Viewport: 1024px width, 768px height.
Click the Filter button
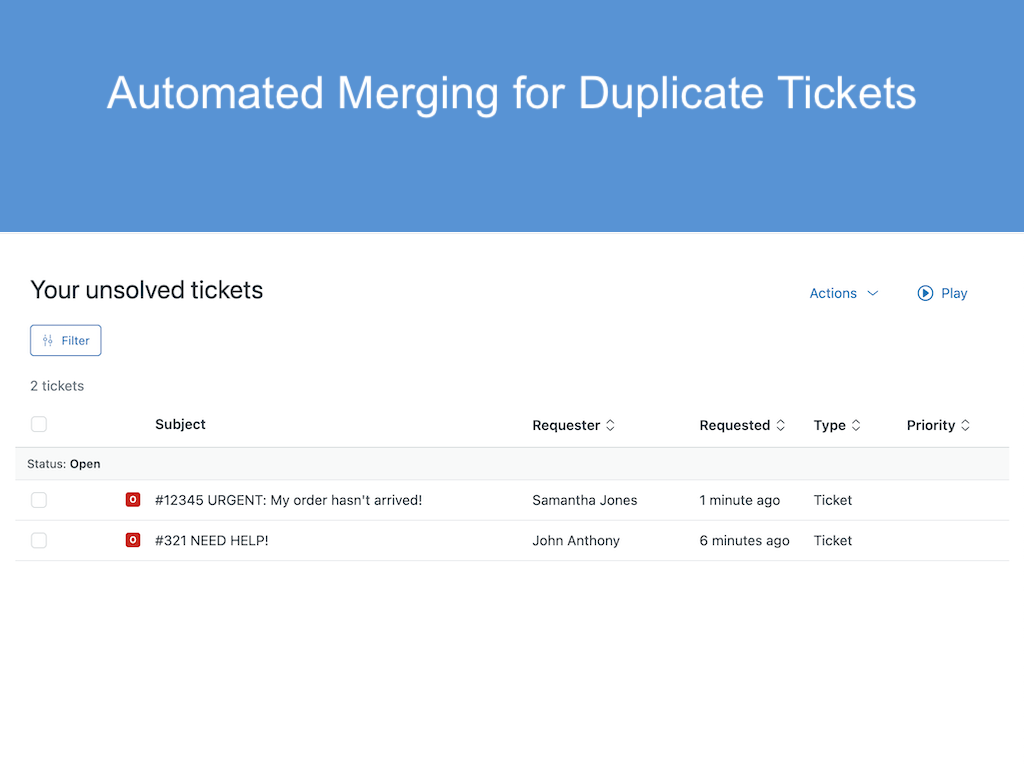[x=65, y=340]
